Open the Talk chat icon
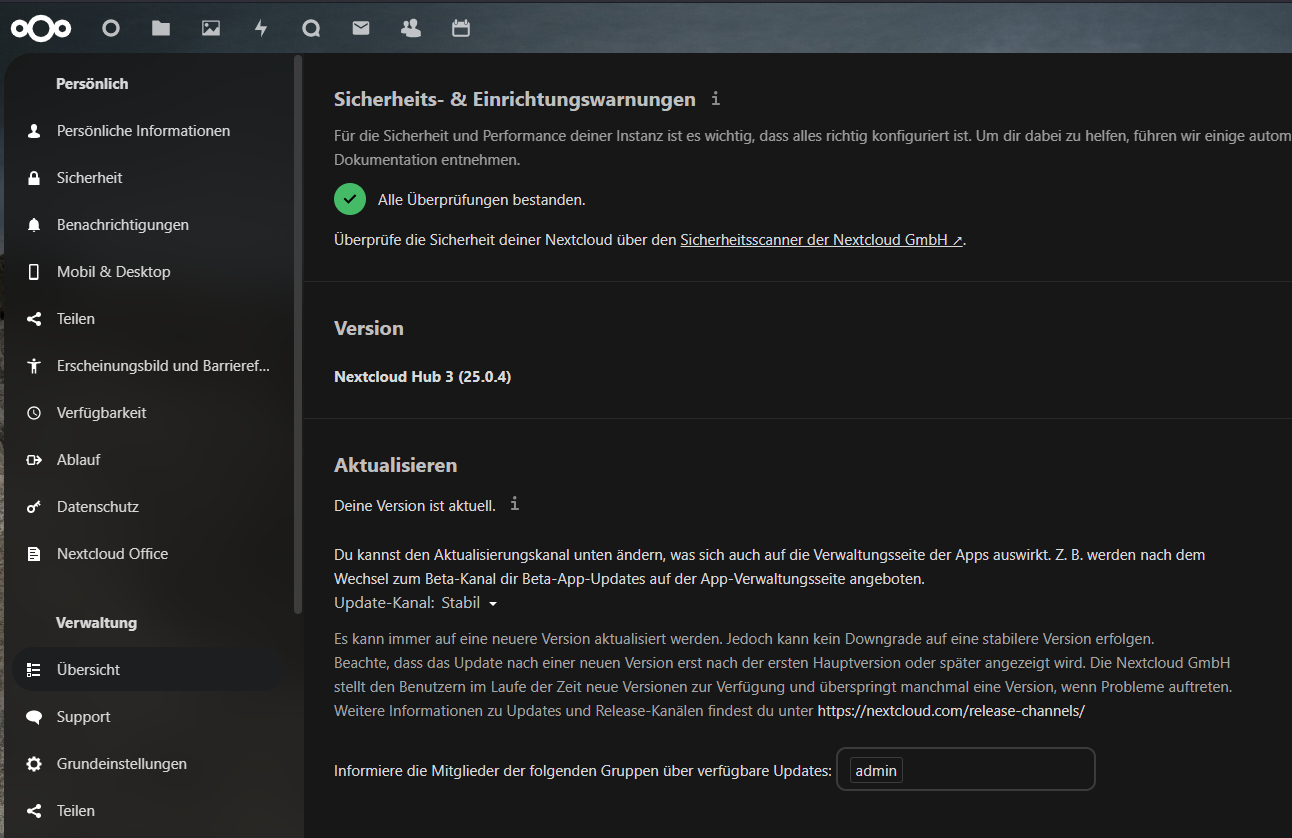 click(311, 29)
